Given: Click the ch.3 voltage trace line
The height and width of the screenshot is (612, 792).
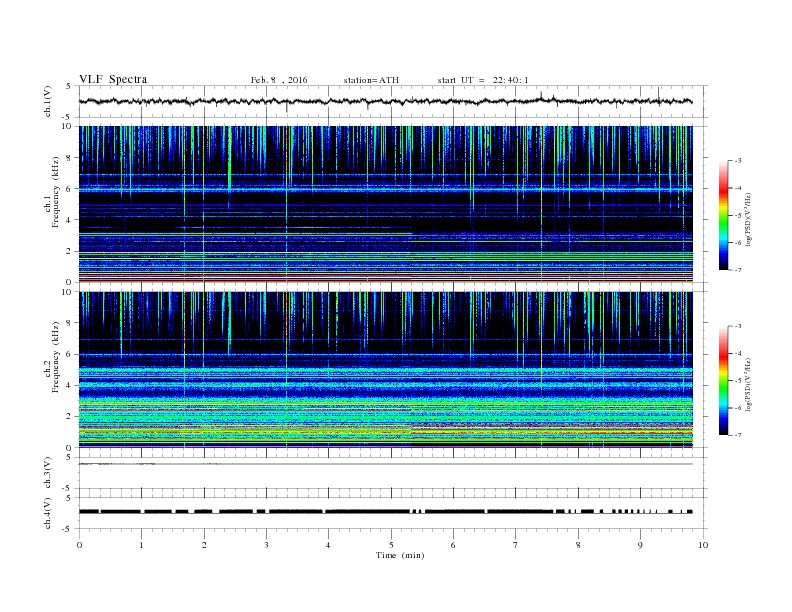Looking at the screenshot, I should 386,464.
